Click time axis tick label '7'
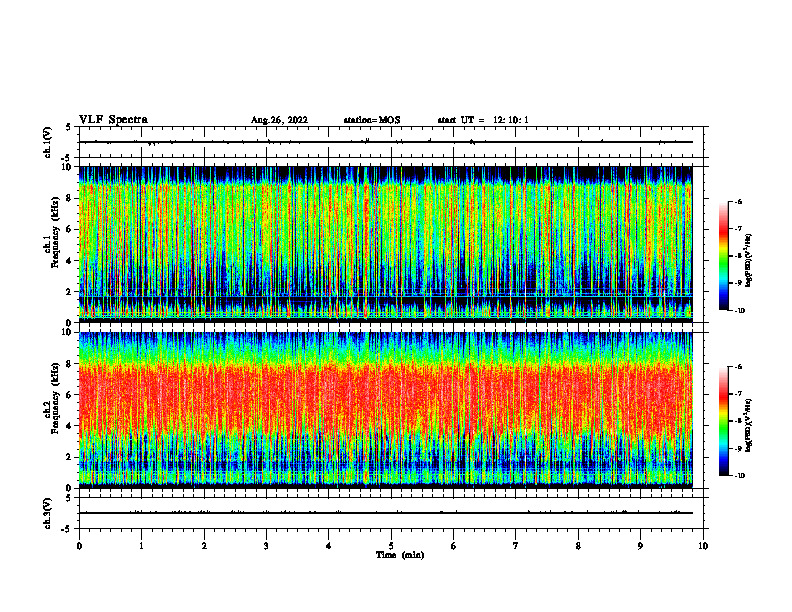Viewport: 792px width, 612px height. 516,546
